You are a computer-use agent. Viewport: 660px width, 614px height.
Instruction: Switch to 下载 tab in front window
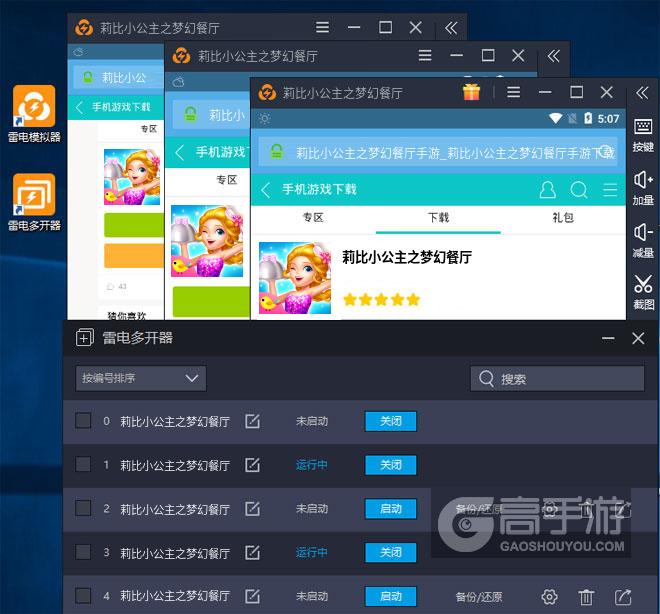point(438,218)
